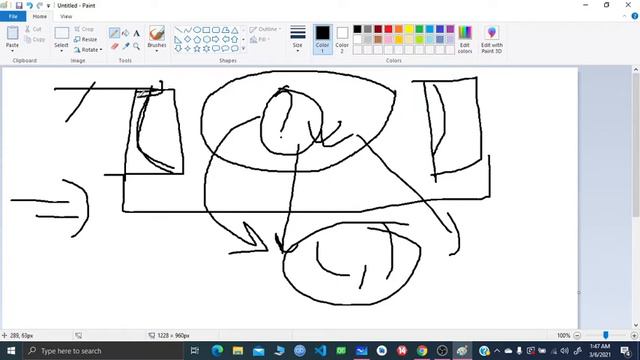
Task: Select the Pencil tool
Action: point(114,33)
